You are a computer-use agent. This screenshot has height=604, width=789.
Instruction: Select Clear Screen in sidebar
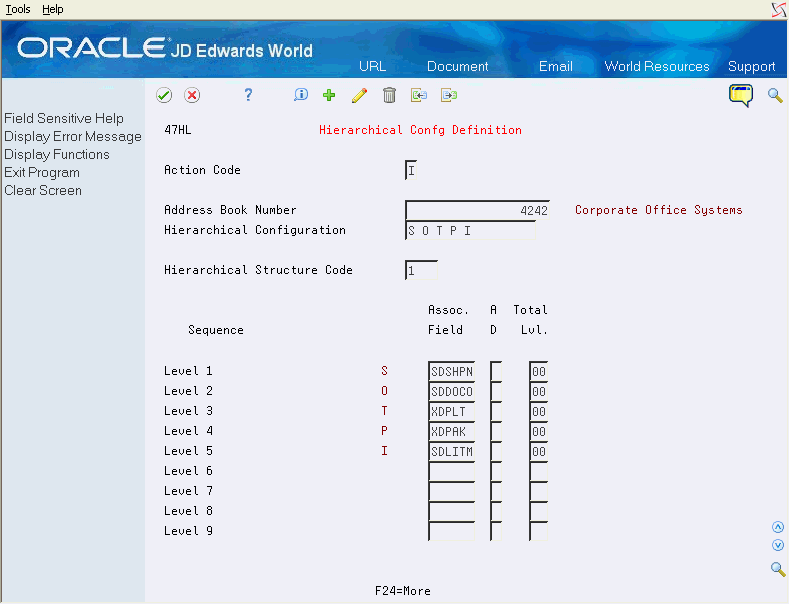point(43,191)
